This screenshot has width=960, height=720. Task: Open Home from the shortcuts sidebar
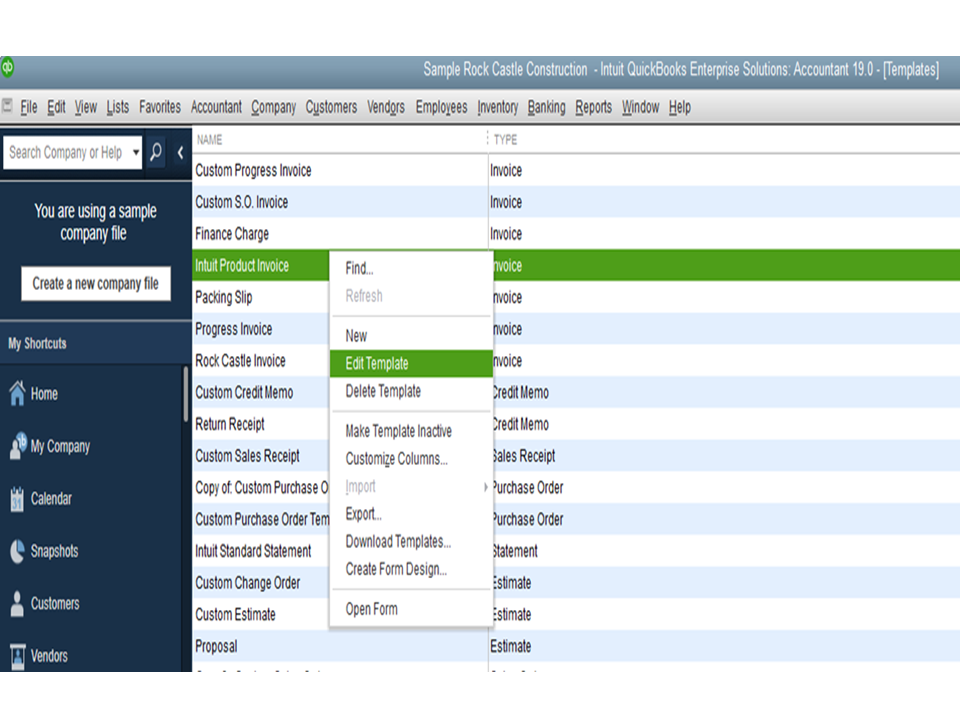44,394
